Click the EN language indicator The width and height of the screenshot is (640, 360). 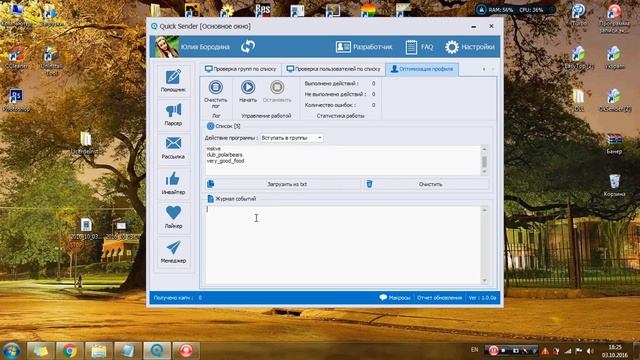pos(474,350)
